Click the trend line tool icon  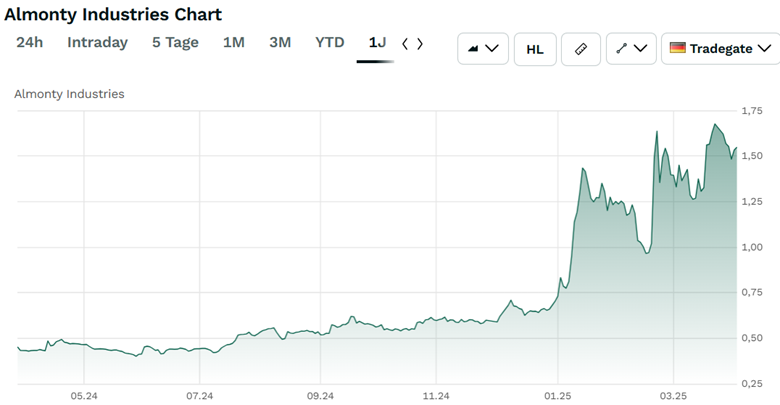[622, 48]
